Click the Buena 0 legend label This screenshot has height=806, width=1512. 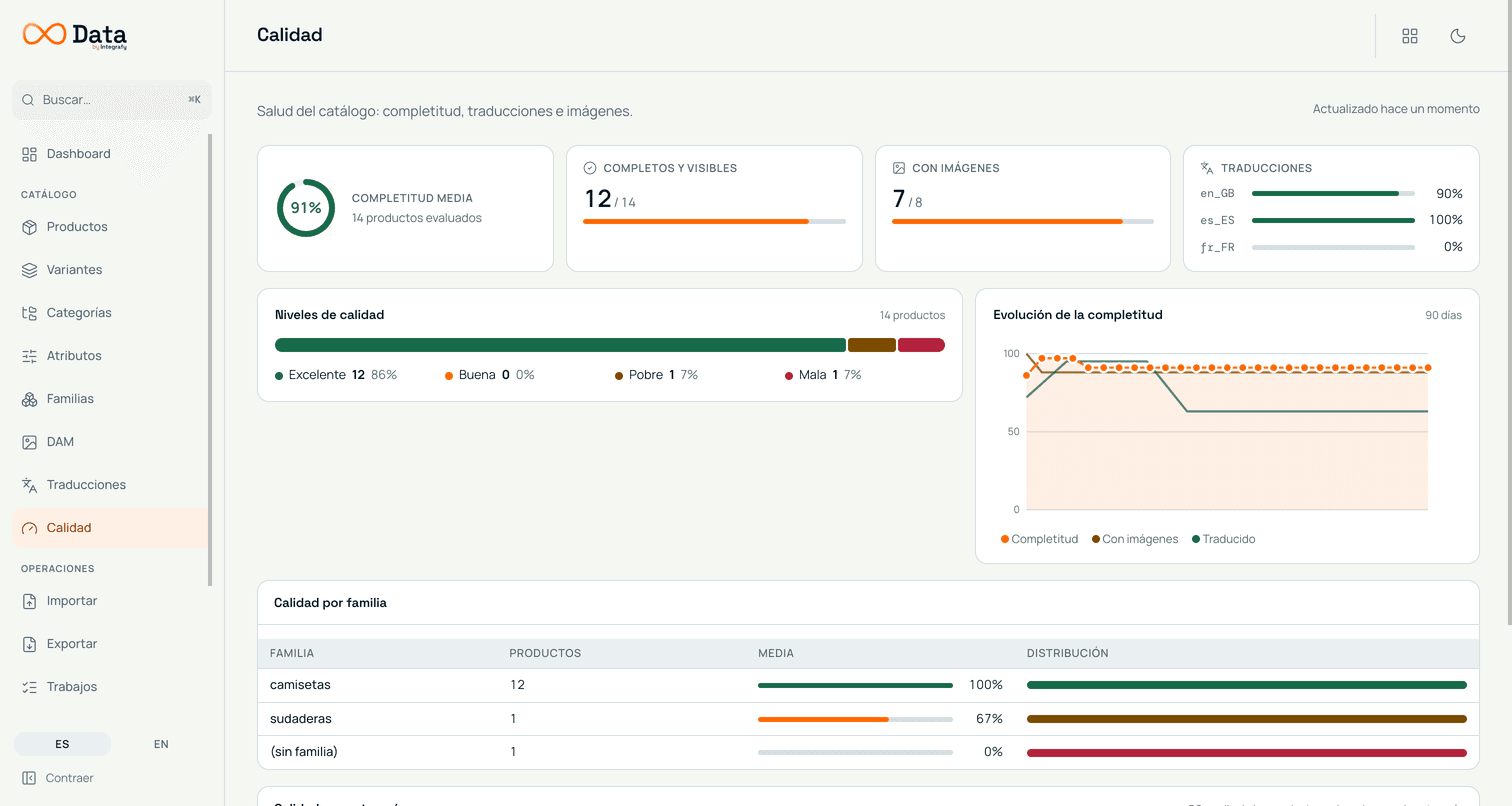coord(490,375)
